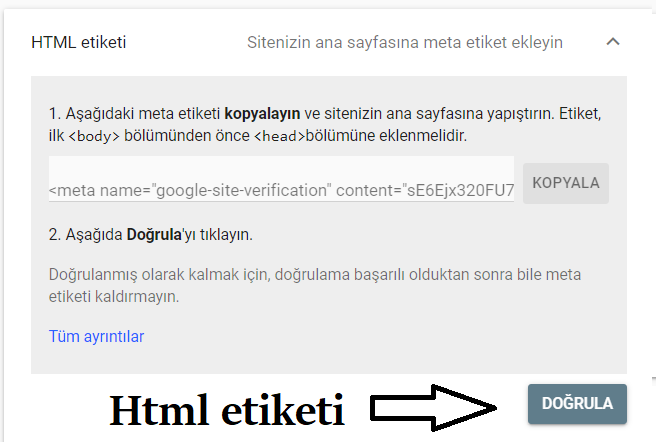Click the bold 'Doğrula' word in step 2
The width and height of the screenshot is (656, 442).
pos(153,236)
